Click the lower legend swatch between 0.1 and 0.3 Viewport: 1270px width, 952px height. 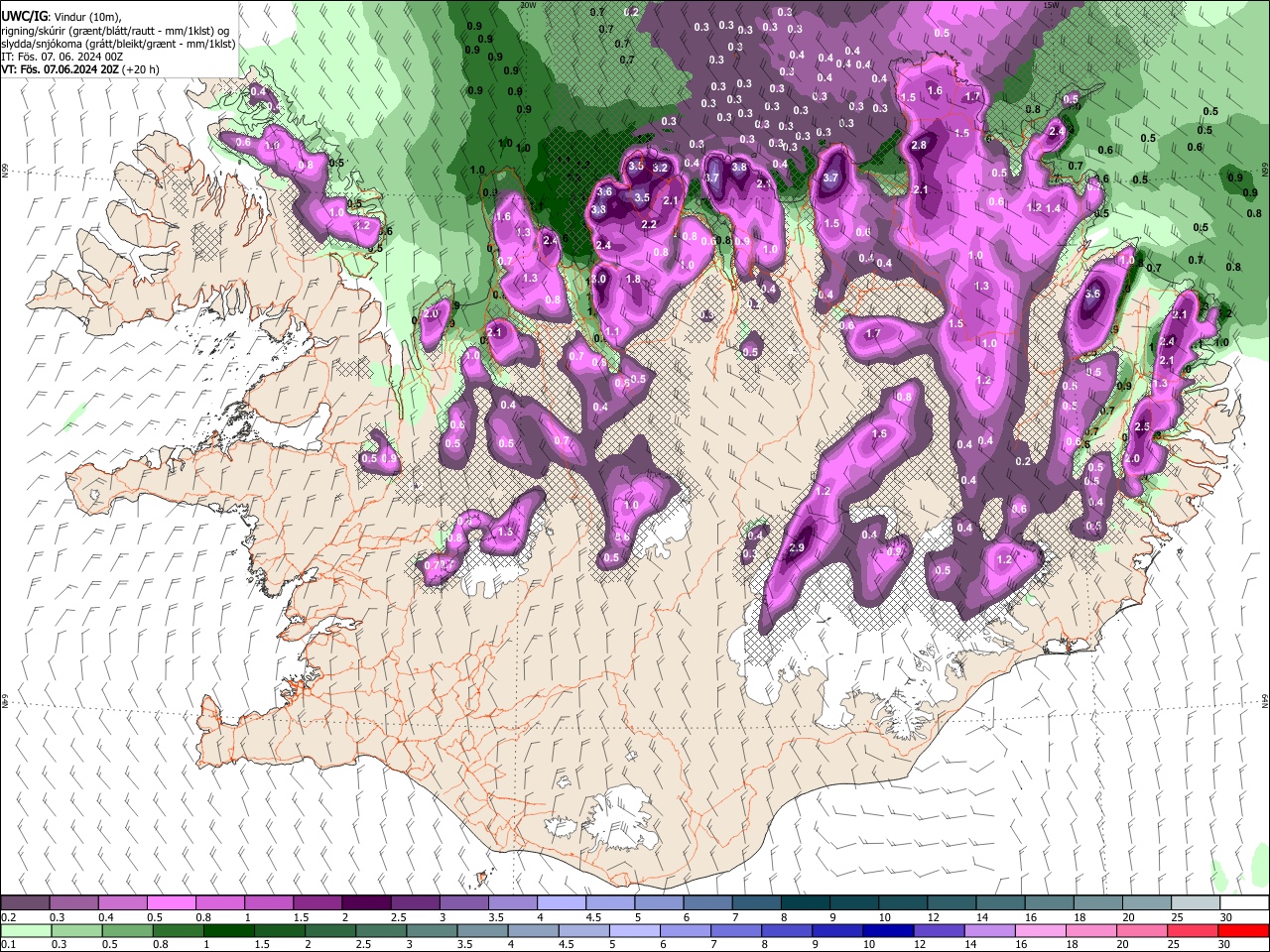coord(26,930)
